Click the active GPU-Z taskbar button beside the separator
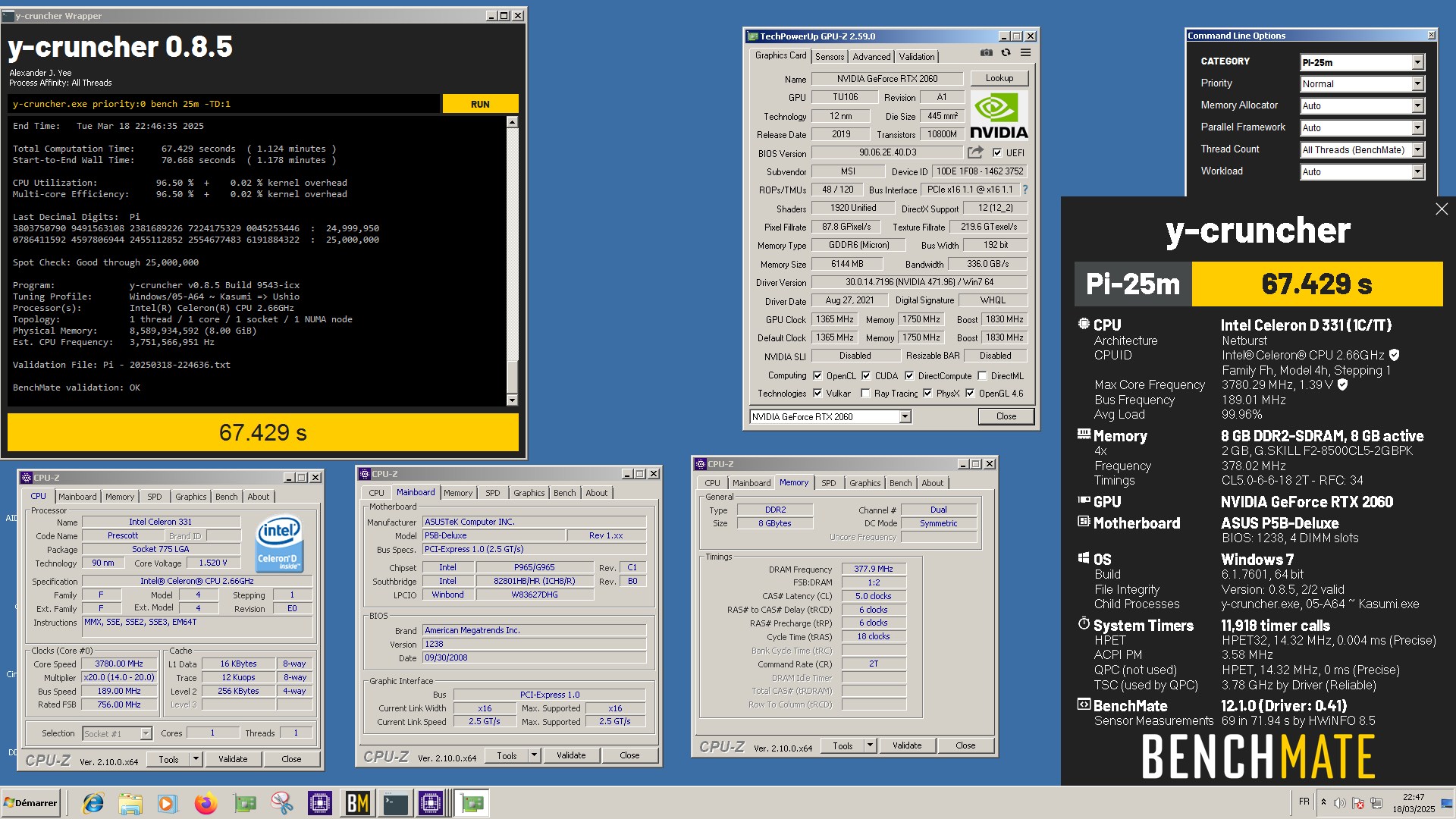Image resolution: width=1456 pixels, height=819 pixels. (472, 803)
